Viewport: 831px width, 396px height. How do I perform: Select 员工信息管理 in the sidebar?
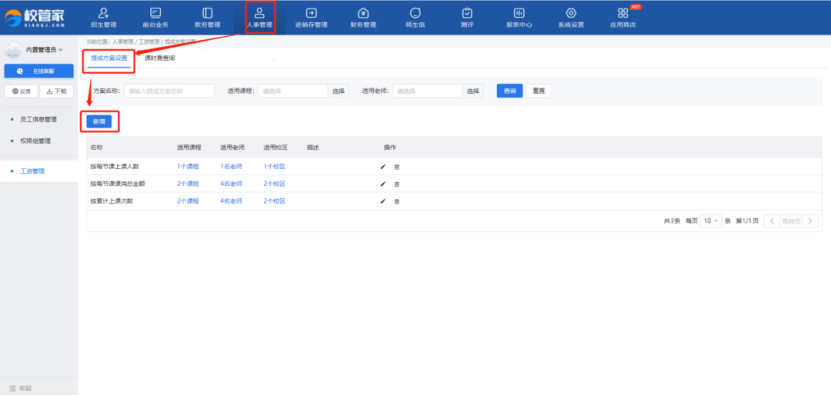[x=39, y=119]
